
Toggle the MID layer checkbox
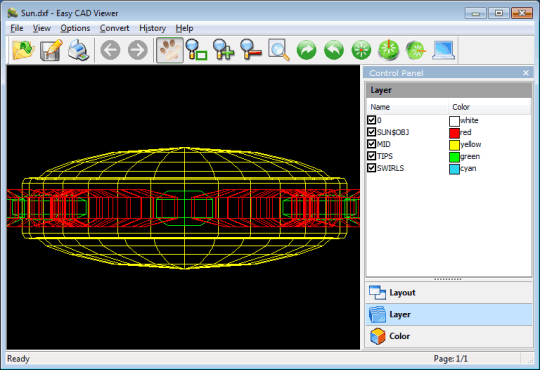pos(371,144)
